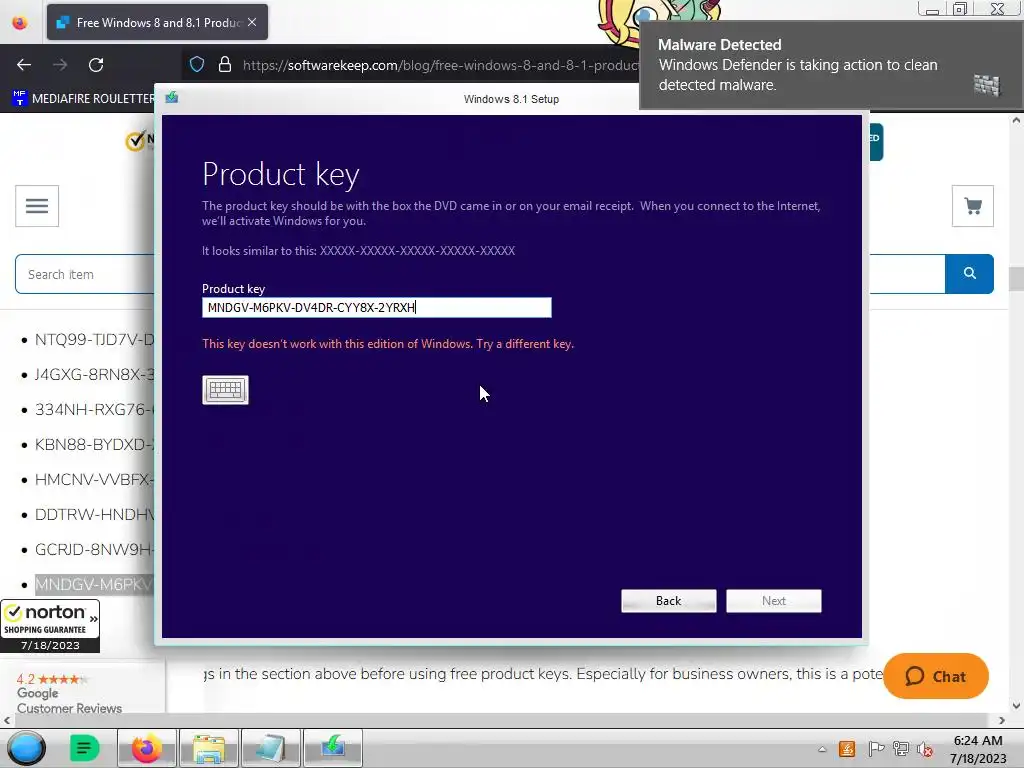Open the notepad taskbar item
The width and height of the screenshot is (1024, 768).
coord(270,748)
